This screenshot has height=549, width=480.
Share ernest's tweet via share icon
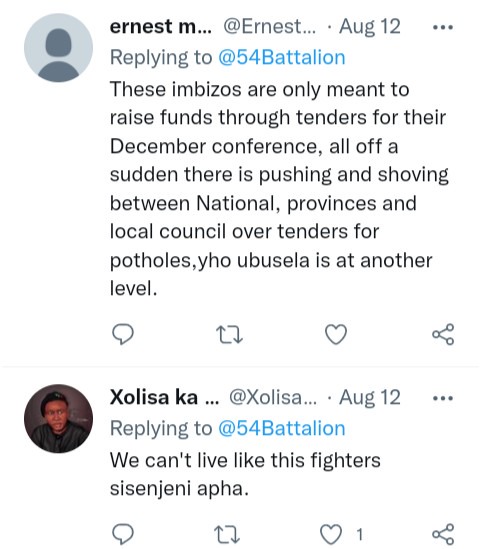point(443,334)
